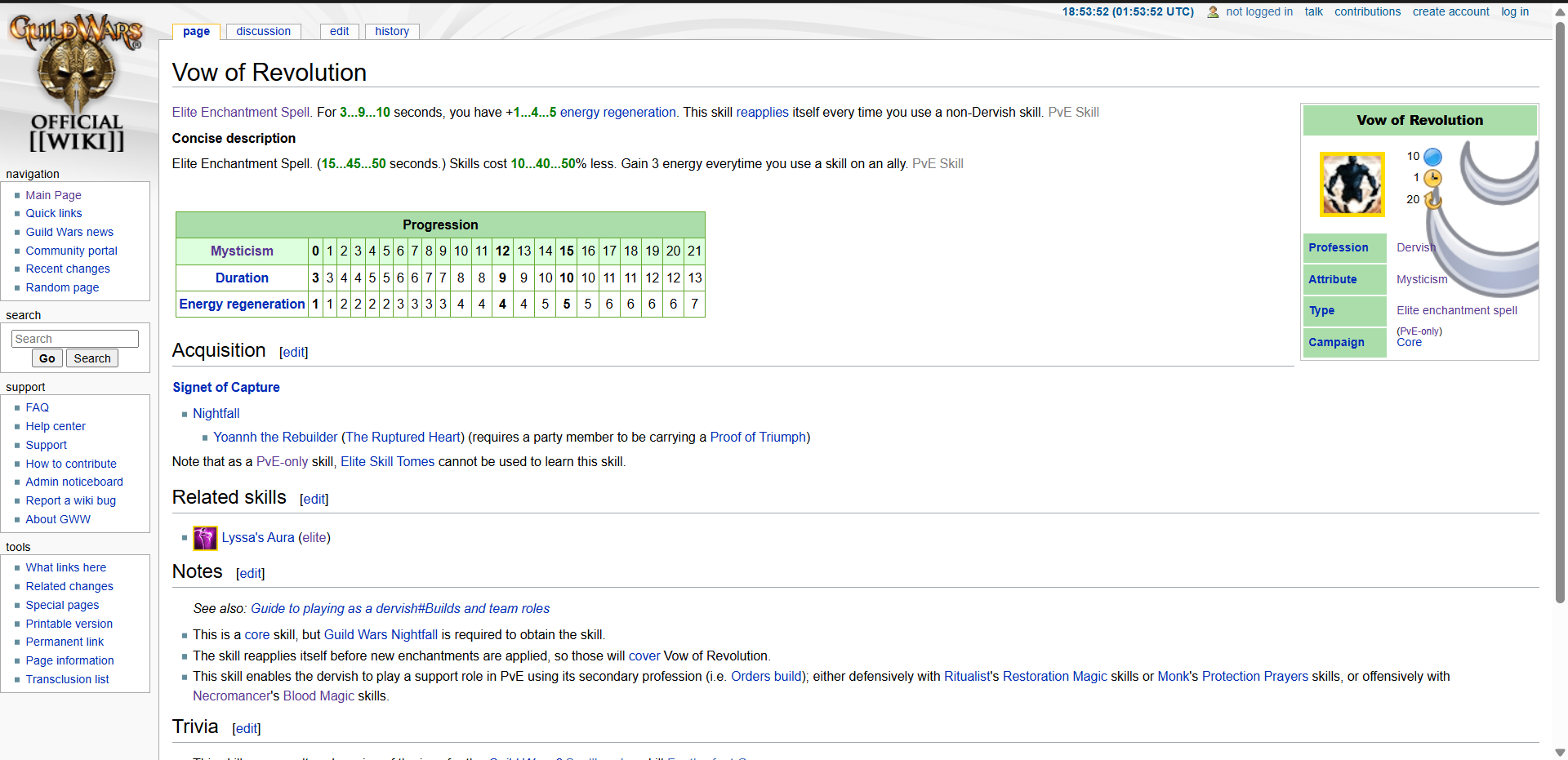Open the Vow of Revolution skill icon
The image size is (1568, 760).
pos(1352,184)
